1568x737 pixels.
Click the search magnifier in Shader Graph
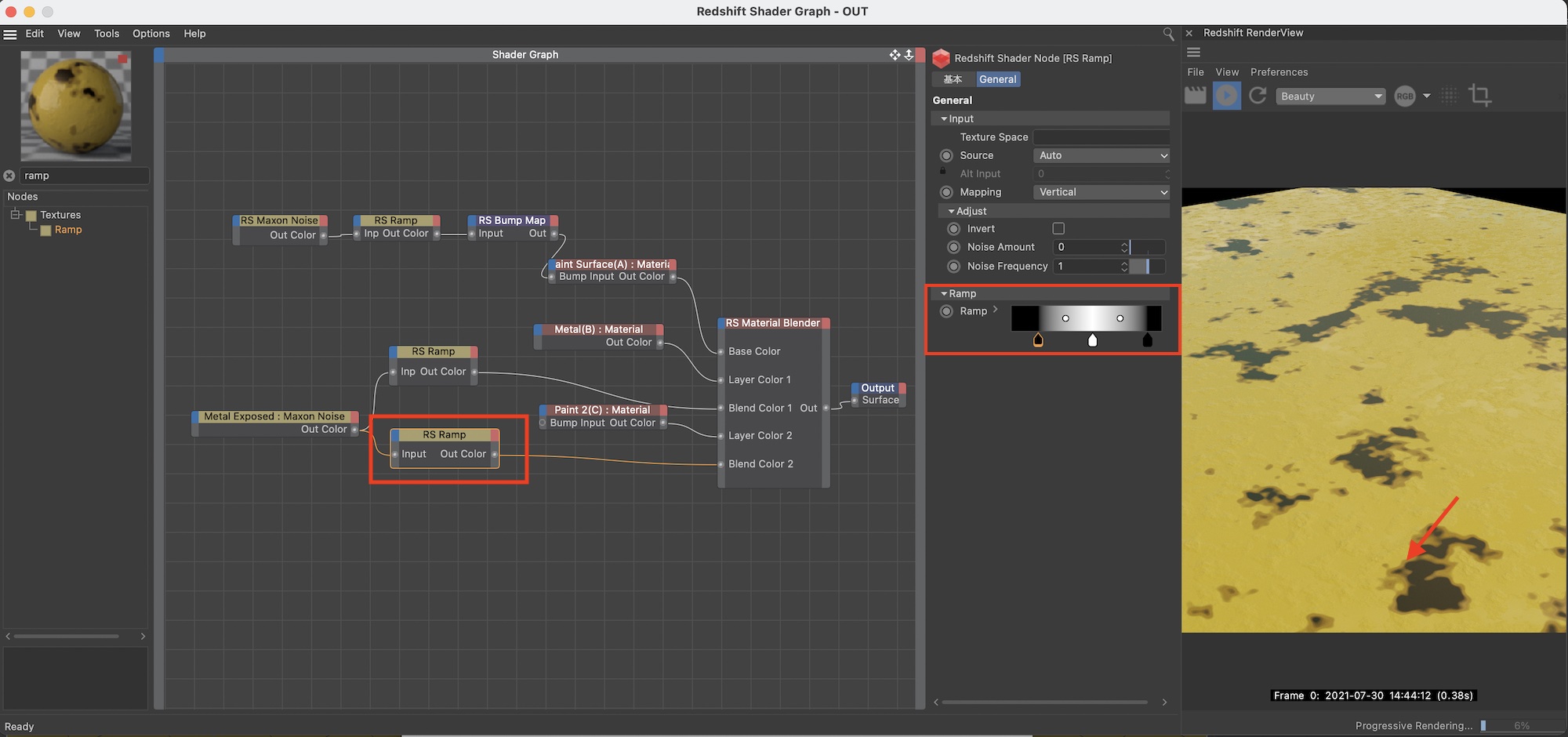pyautogui.click(x=1168, y=34)
